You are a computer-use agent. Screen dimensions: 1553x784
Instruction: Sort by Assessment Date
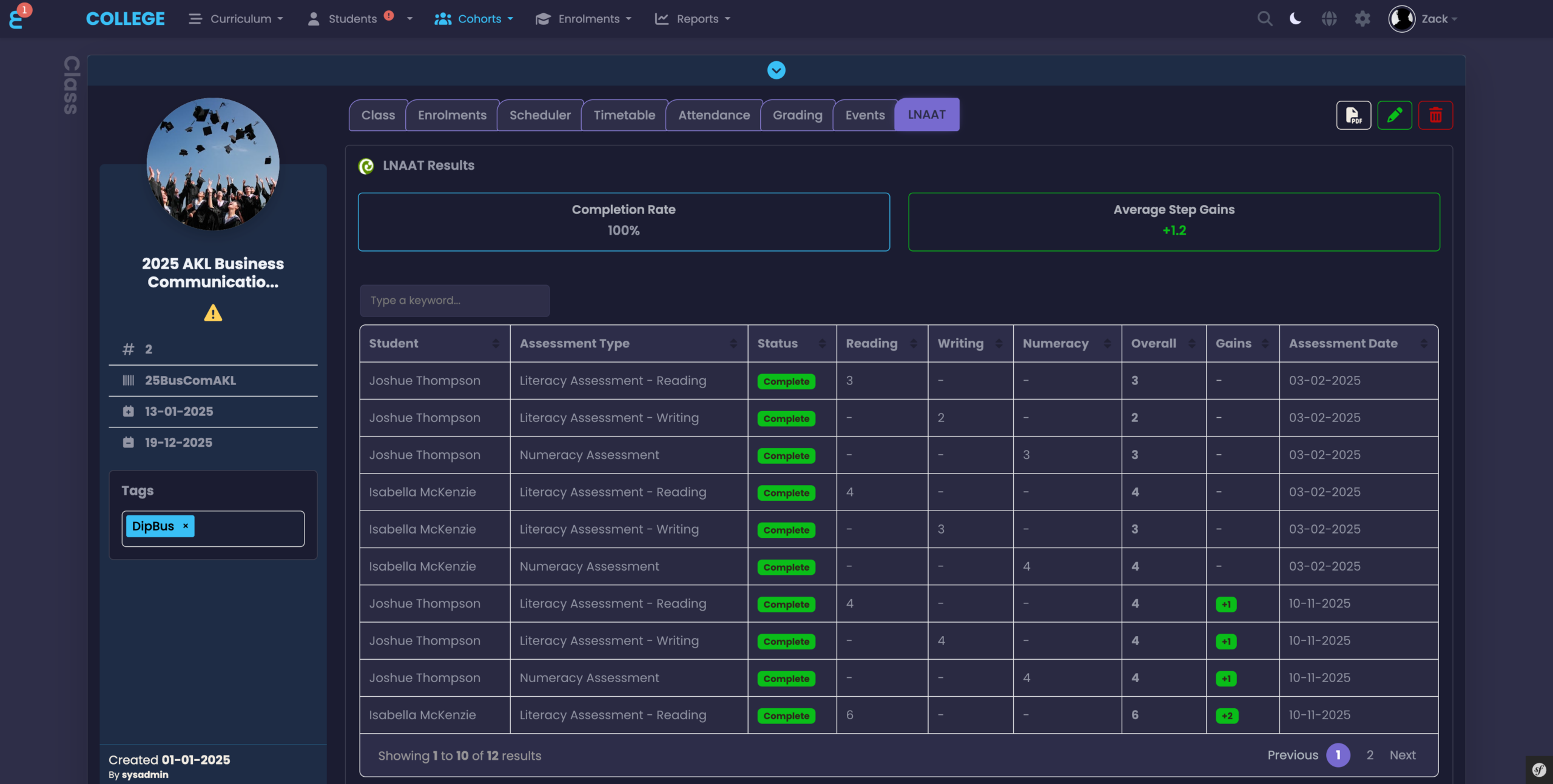pos(1424,343)
